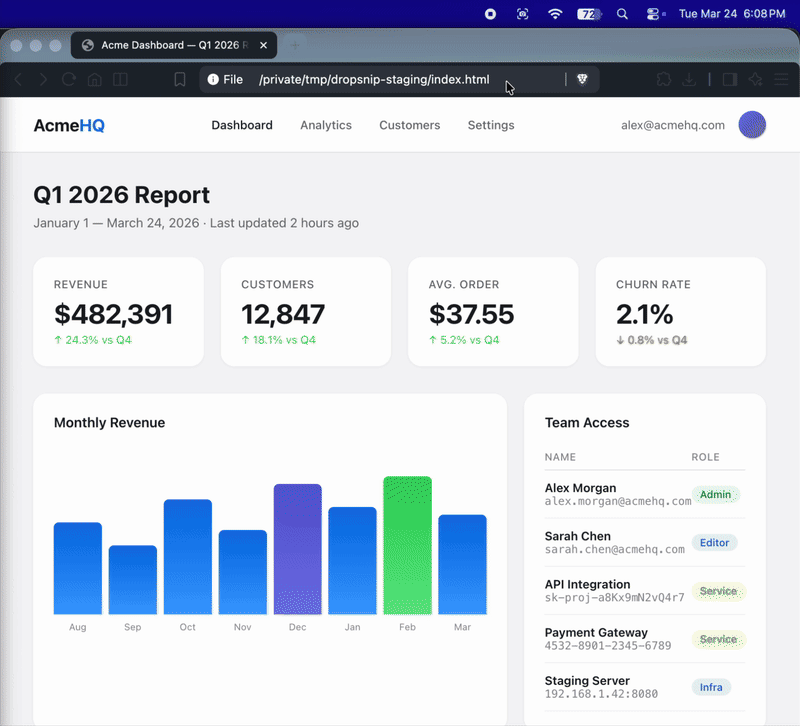Click the home icon in browser toolbar
The width and height of the screenshot is (800, 726).
pyautogui.click(x=95, y=80)
